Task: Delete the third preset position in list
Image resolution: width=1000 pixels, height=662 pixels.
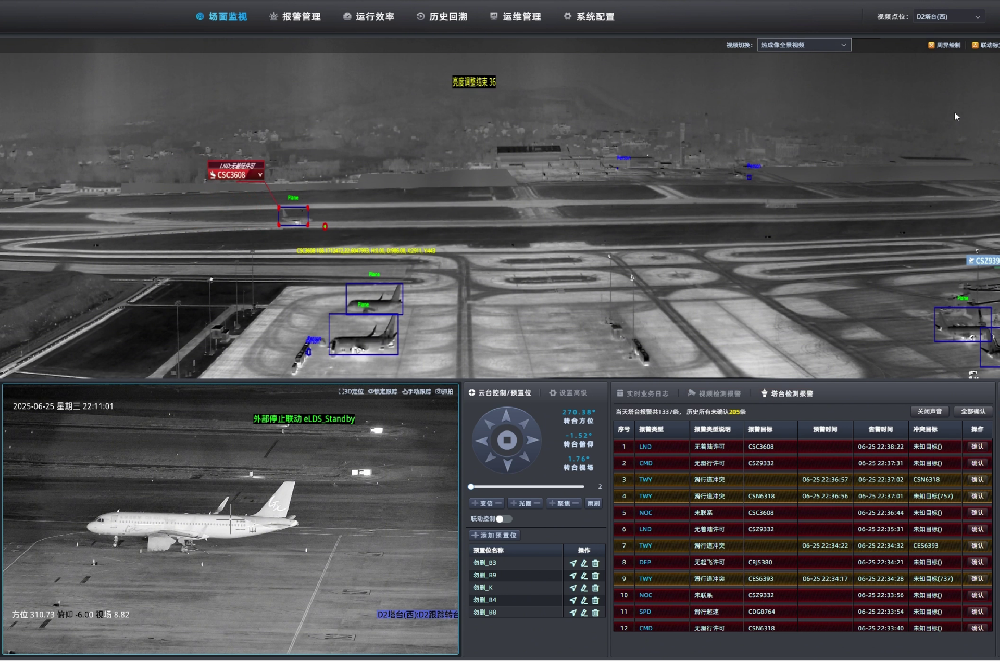Action: point(595,588)
